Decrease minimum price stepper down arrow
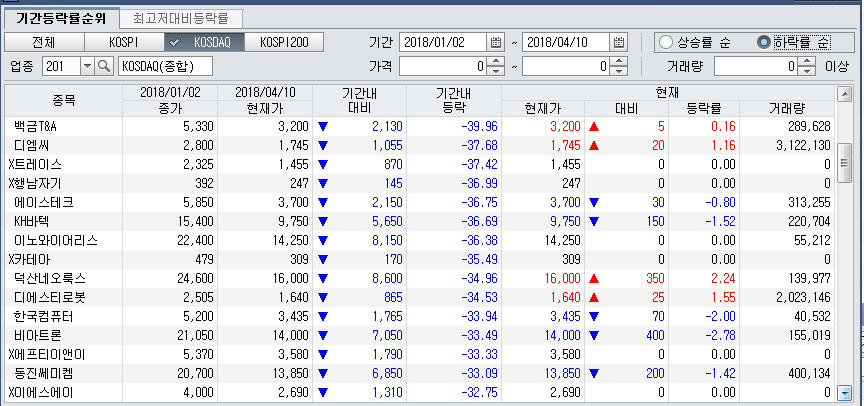Image resolution: width=864 pixels, height=406 pixels. pos(496,72)
